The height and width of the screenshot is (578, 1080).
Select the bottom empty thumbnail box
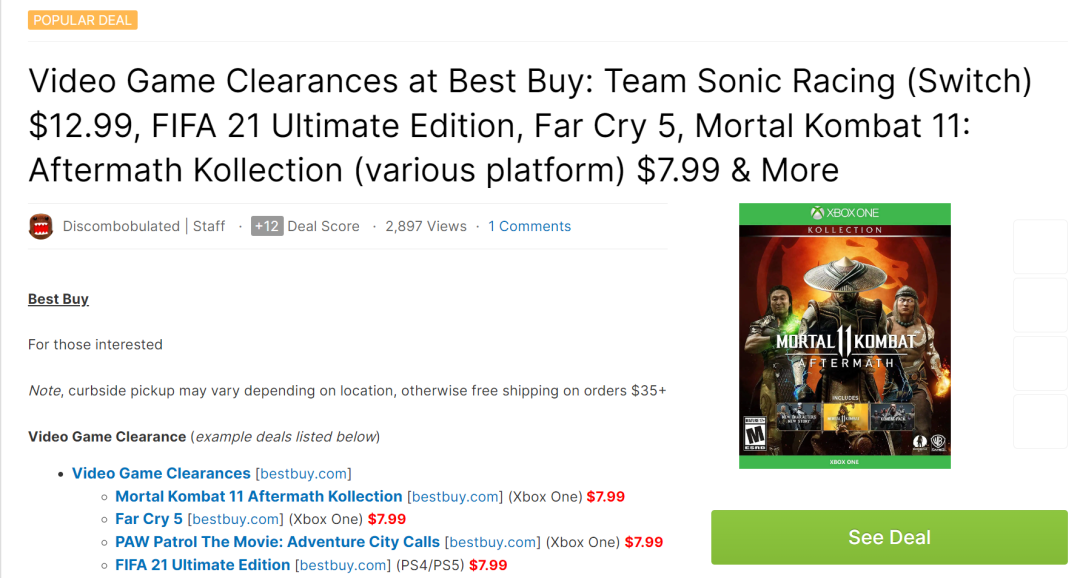point(1040,421)
